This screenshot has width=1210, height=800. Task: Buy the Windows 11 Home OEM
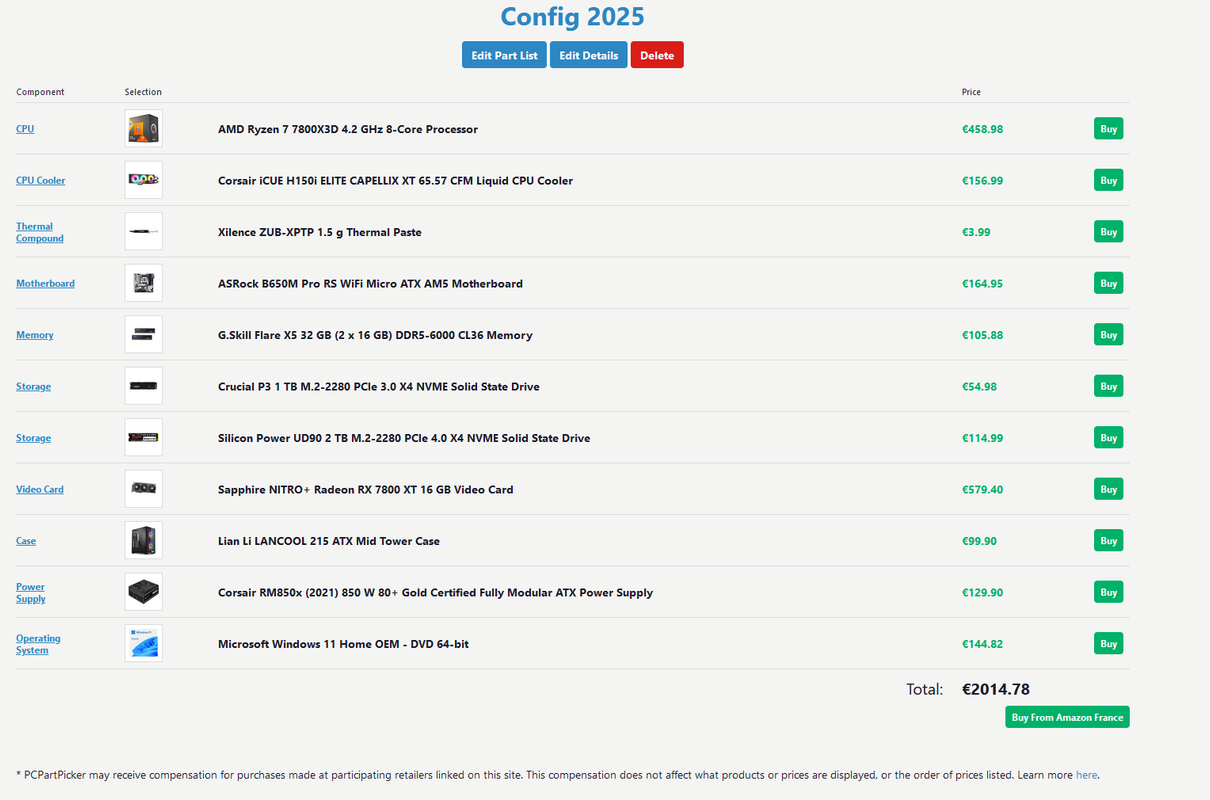tap(1108, 644)
